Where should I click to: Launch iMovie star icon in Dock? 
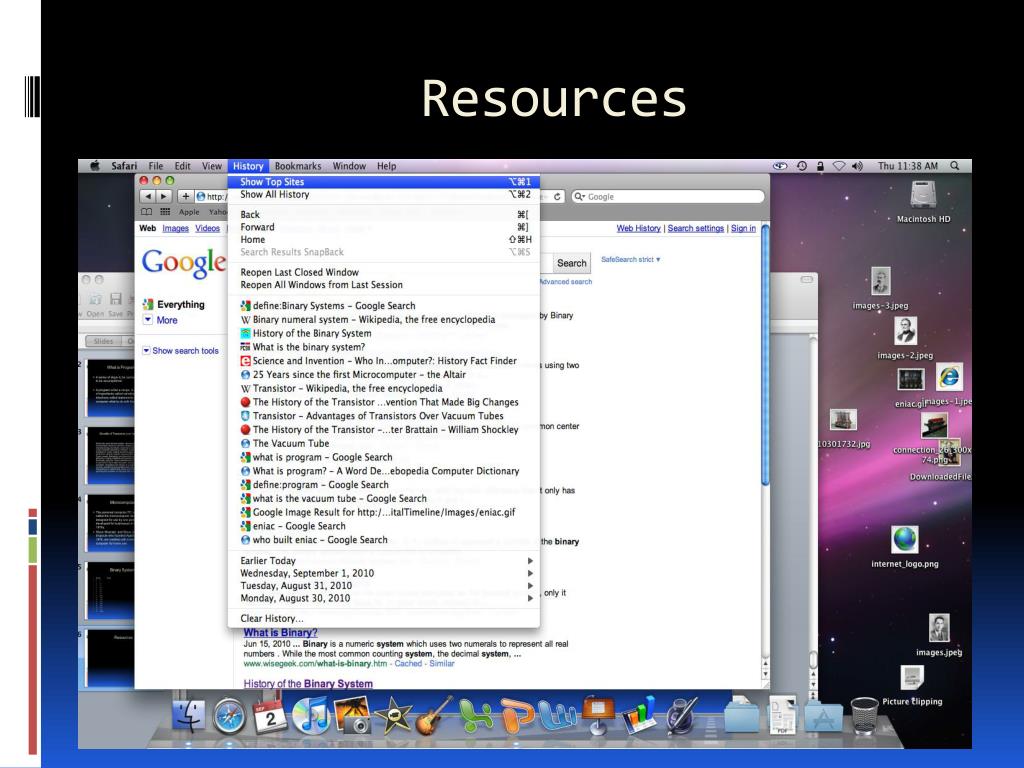pyautogui.click(x=392, y=716)
